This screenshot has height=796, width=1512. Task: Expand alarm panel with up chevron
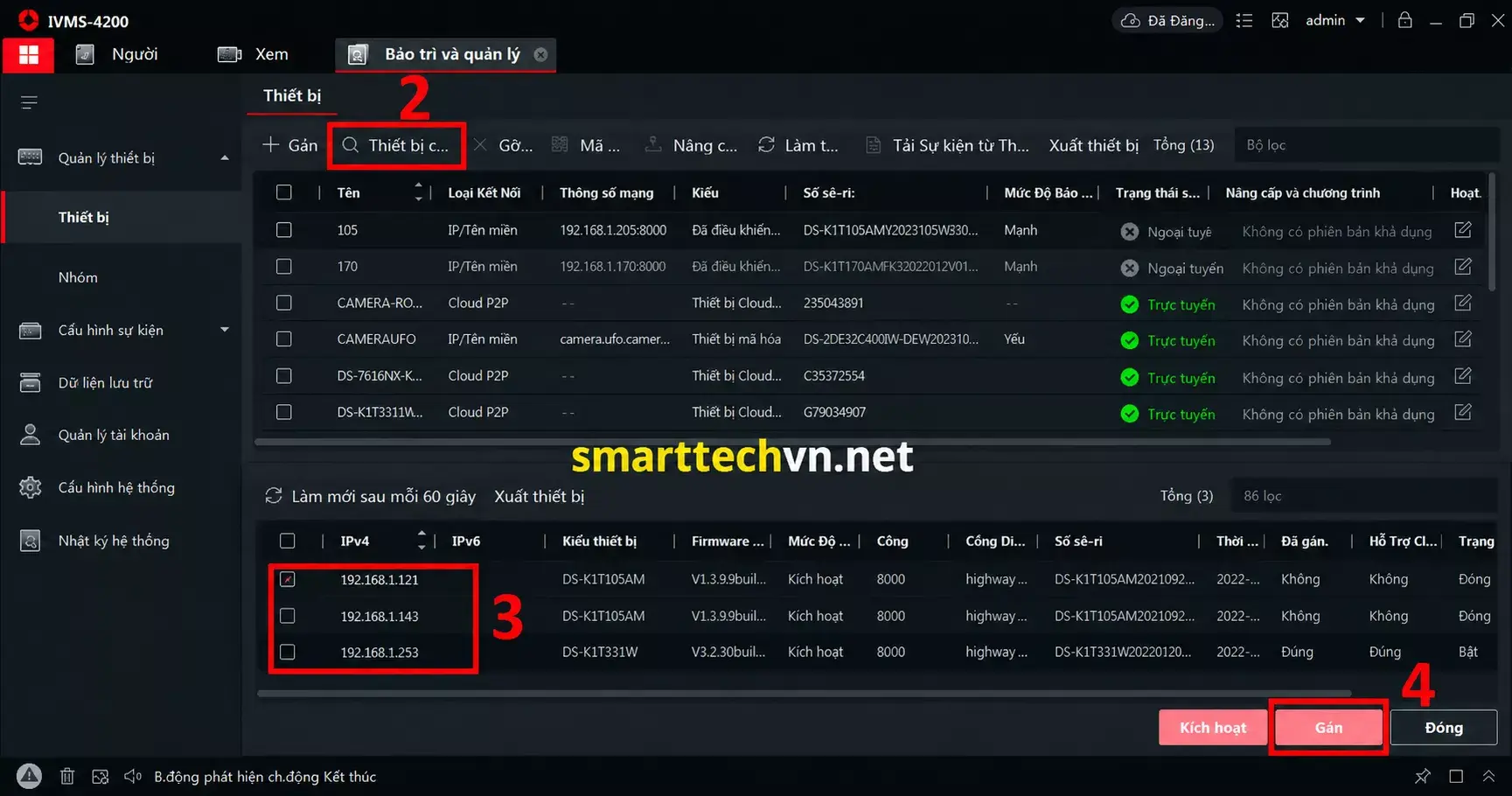1488,776
